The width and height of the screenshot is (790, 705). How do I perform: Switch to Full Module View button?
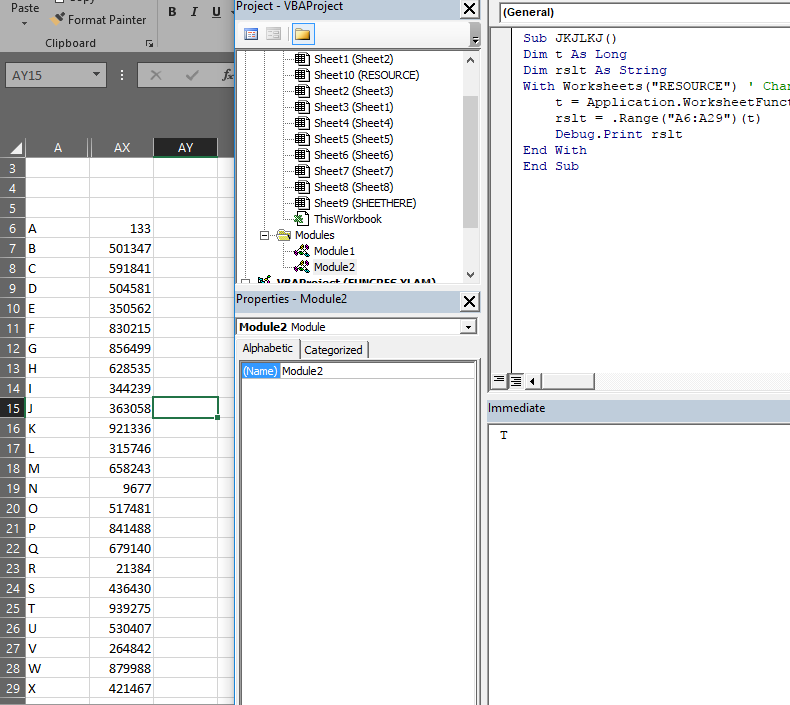tap(515, 381)
